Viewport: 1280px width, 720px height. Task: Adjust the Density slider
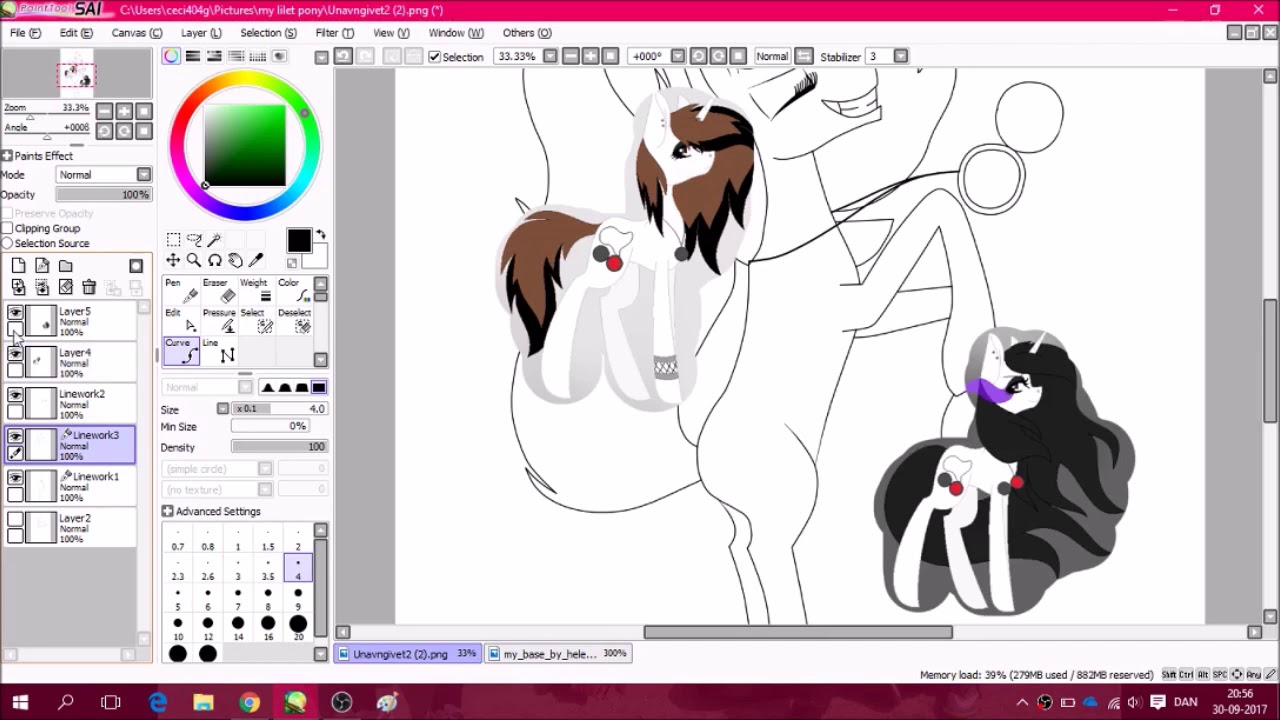pyautogui.click(x=279, y=447)
